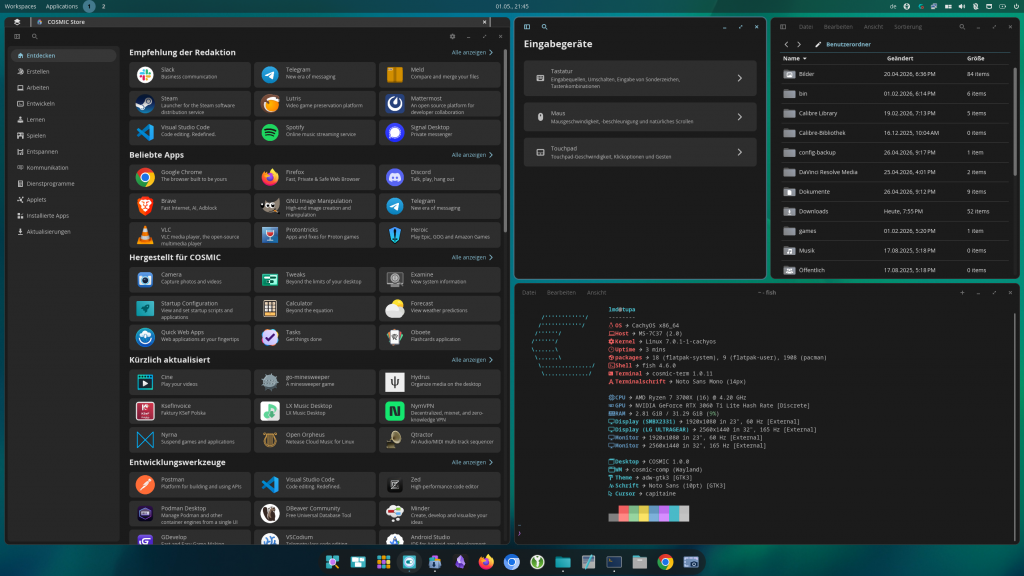The width and height of the screenshot is (1024, 576).
Task: Select the Calculator app card
Action: click(314, 308)
